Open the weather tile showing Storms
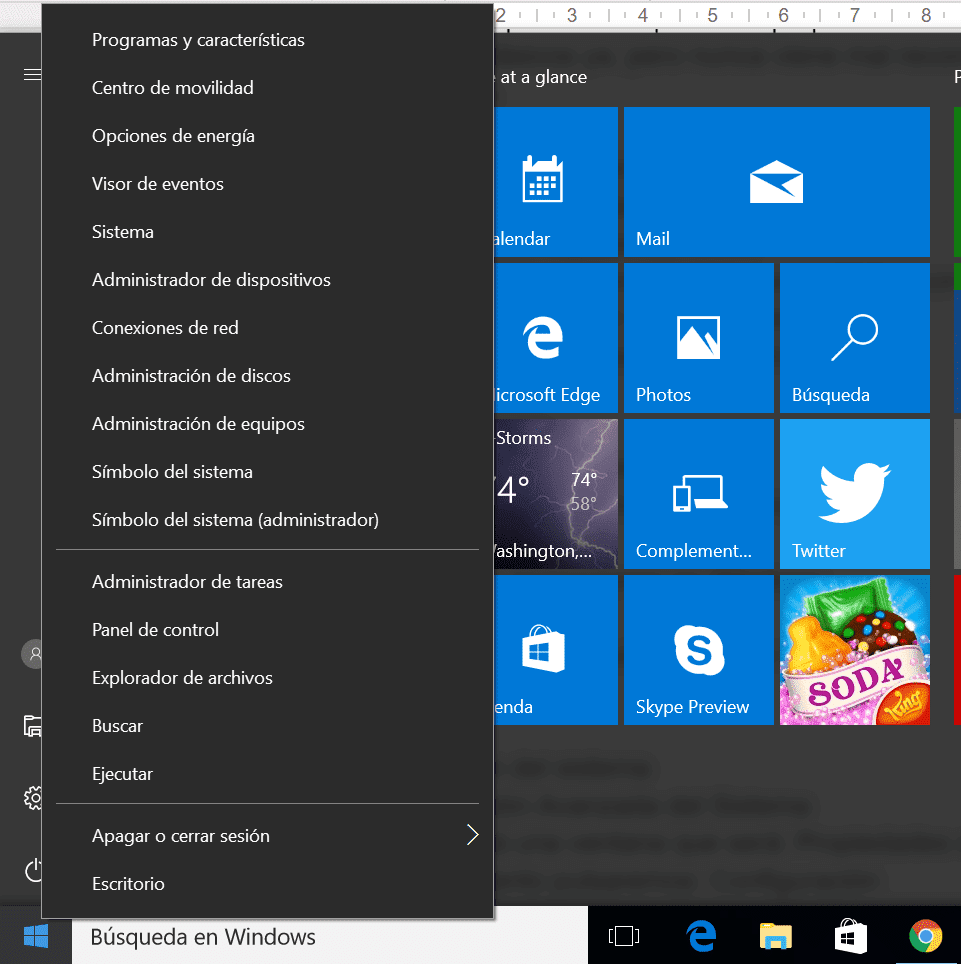The width and height of the screenshot is (961, 964). click(555, 494)
